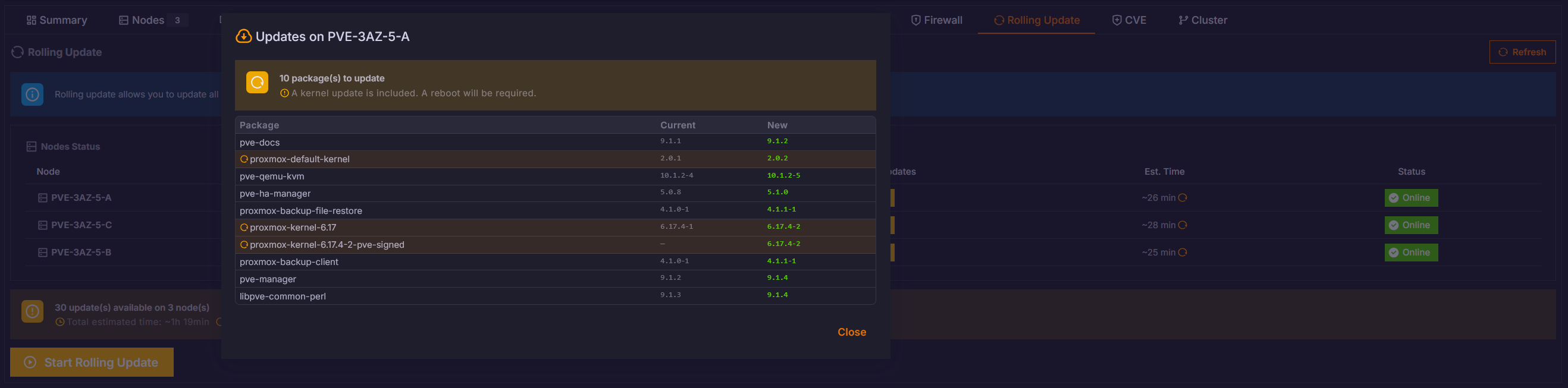Click server icon next to PVE-3AZ-5-B
The image size is (1568, 388).
pos(43,253)
